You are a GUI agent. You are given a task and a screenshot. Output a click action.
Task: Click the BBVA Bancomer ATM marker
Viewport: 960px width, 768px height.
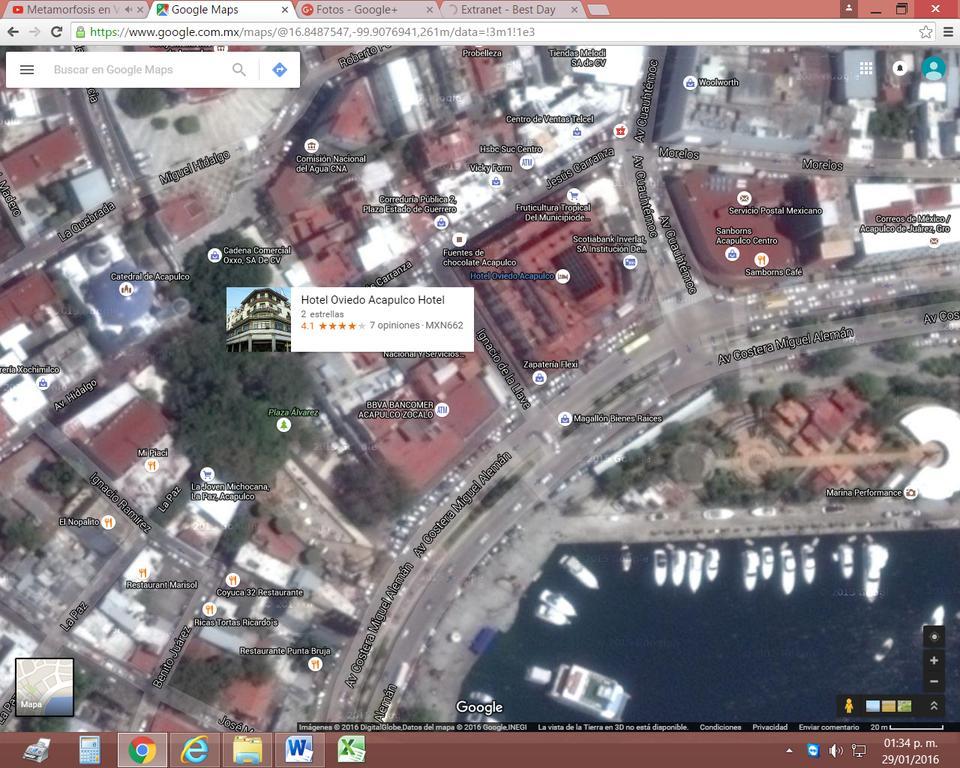(442, 410)
